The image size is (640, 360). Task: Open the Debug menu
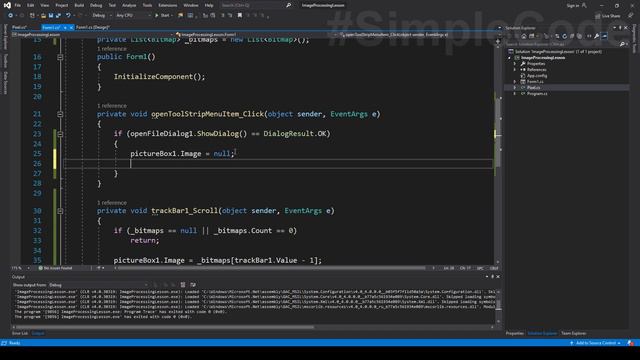click(96, 5)
